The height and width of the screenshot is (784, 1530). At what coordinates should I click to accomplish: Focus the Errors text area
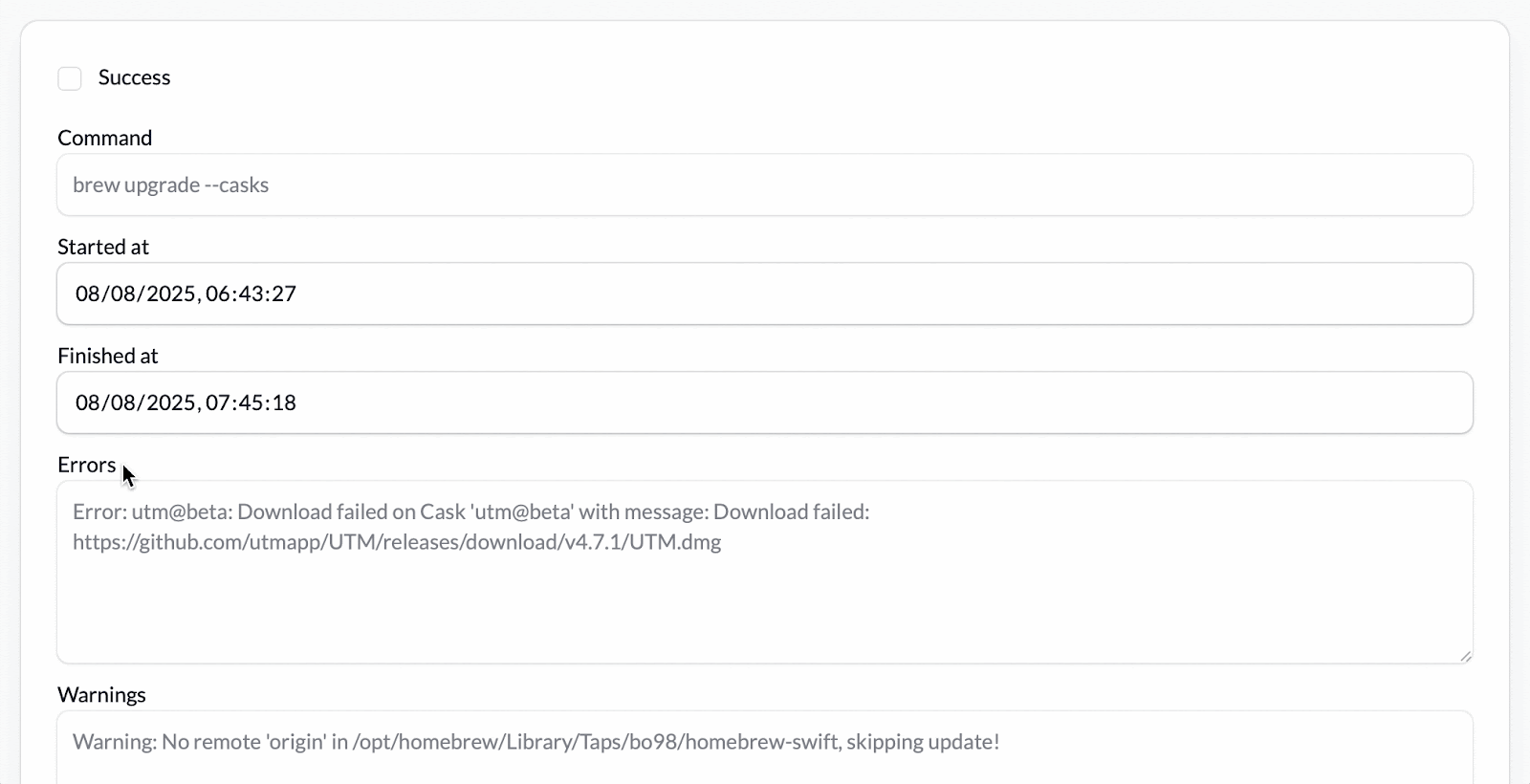pyautogui.click(x=763, y=602)
